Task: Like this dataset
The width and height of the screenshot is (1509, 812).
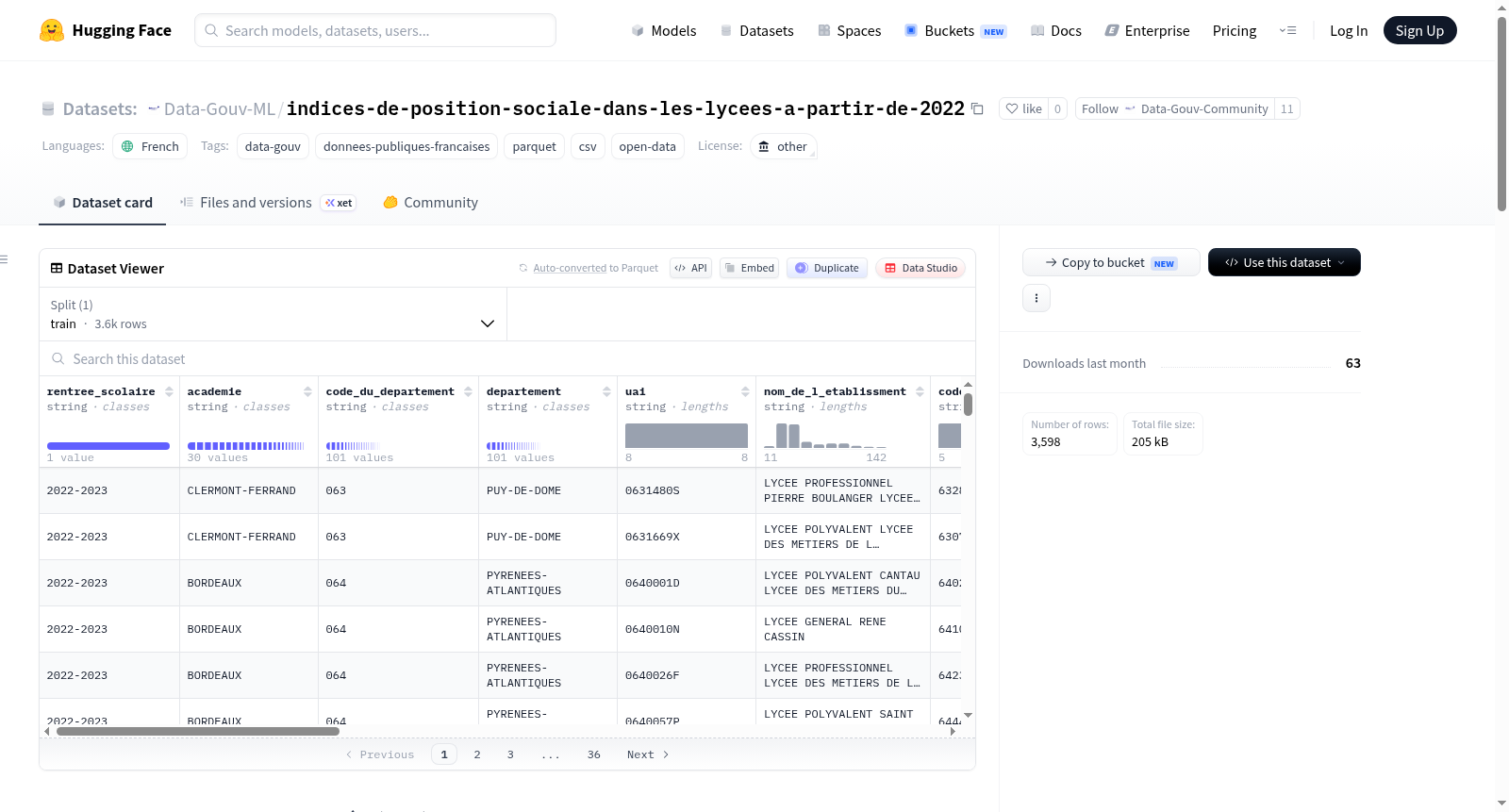Action: pyautogui.click(x=1024, y=109)
